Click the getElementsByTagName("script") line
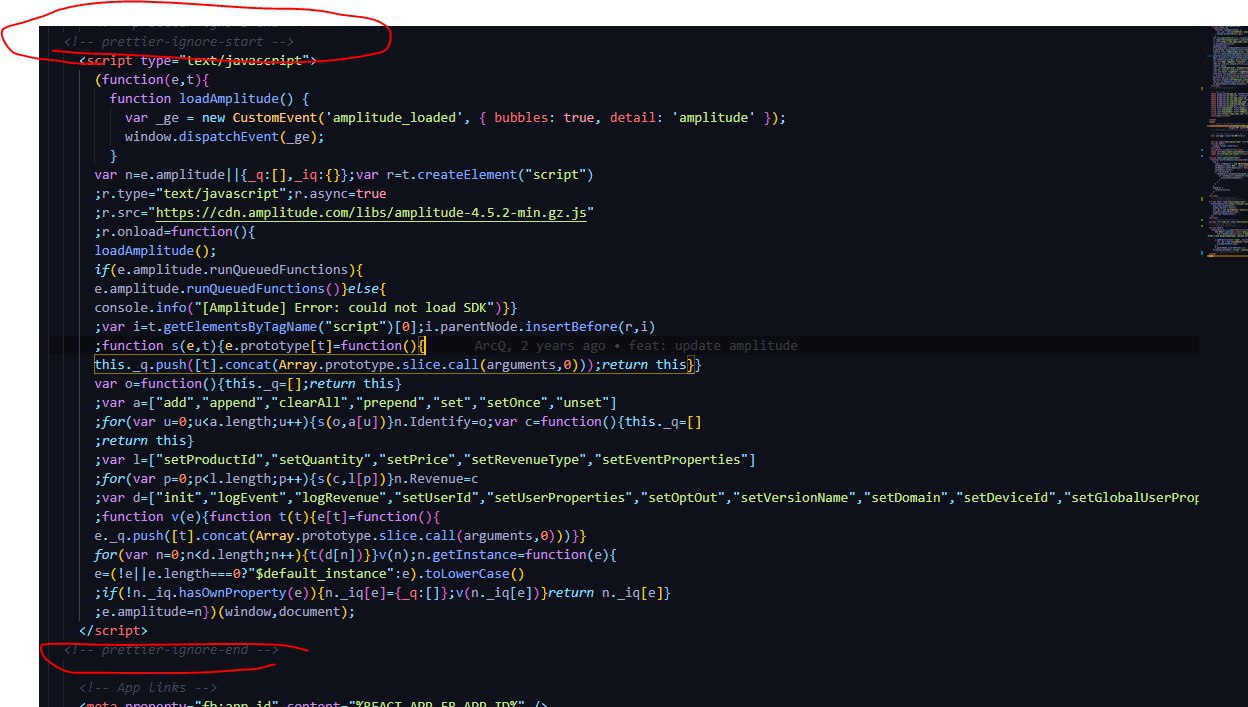This screenshot has height=707, width=1248. (x=374, y=327)
